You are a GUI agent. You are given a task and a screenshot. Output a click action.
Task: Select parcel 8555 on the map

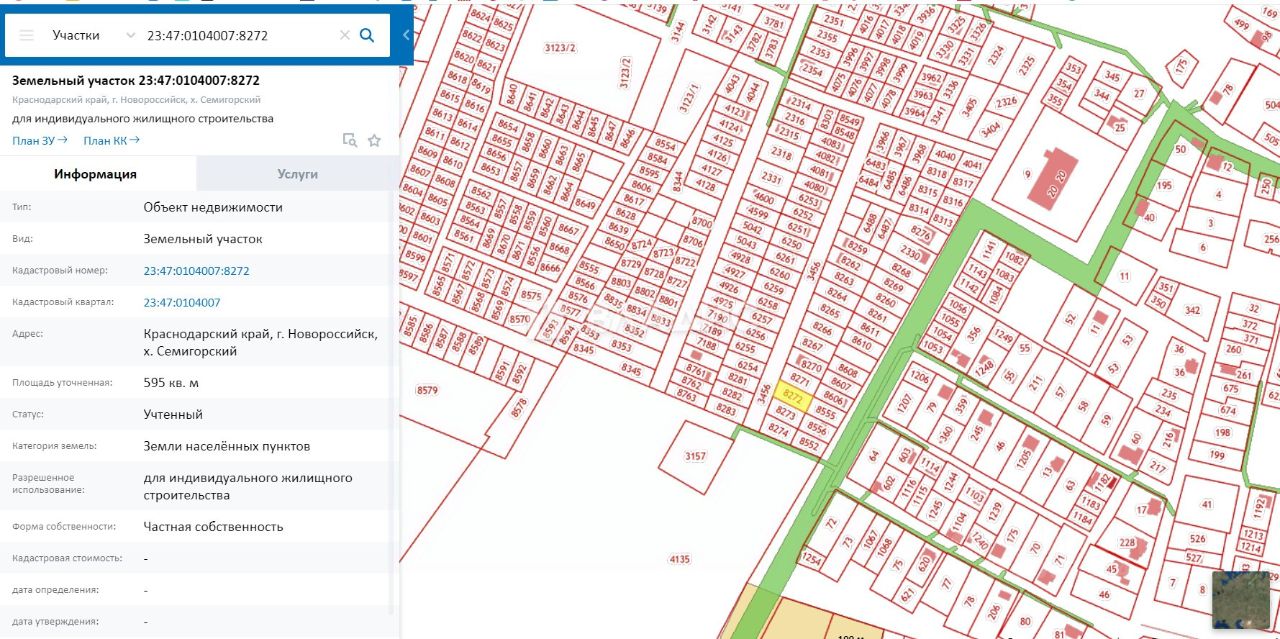click(x=825, y=412)
